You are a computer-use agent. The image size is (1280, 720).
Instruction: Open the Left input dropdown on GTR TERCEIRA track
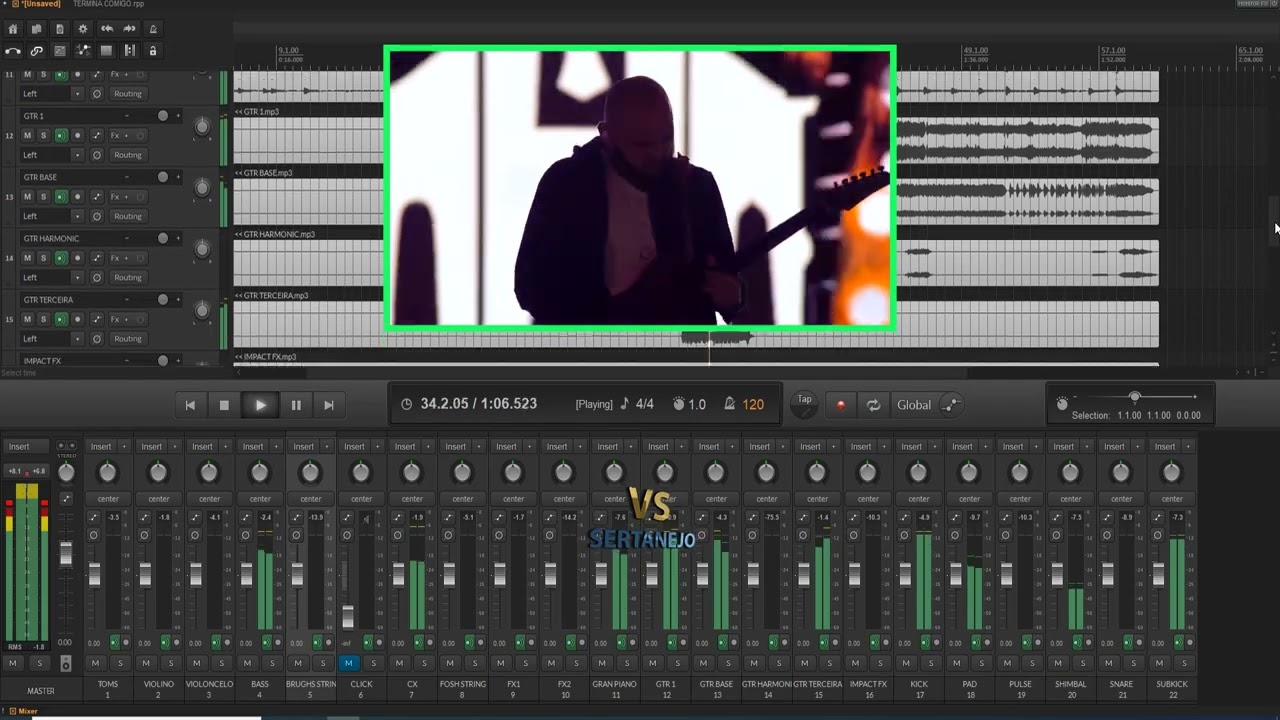pyautogui.click(x=52, y=339)
